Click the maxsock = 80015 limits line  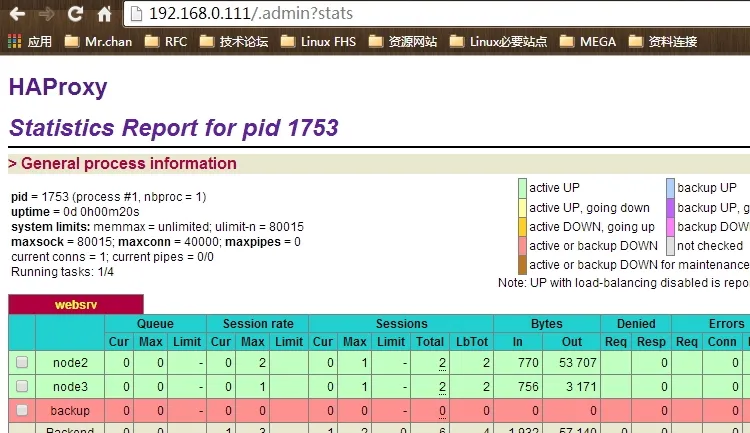156,242
